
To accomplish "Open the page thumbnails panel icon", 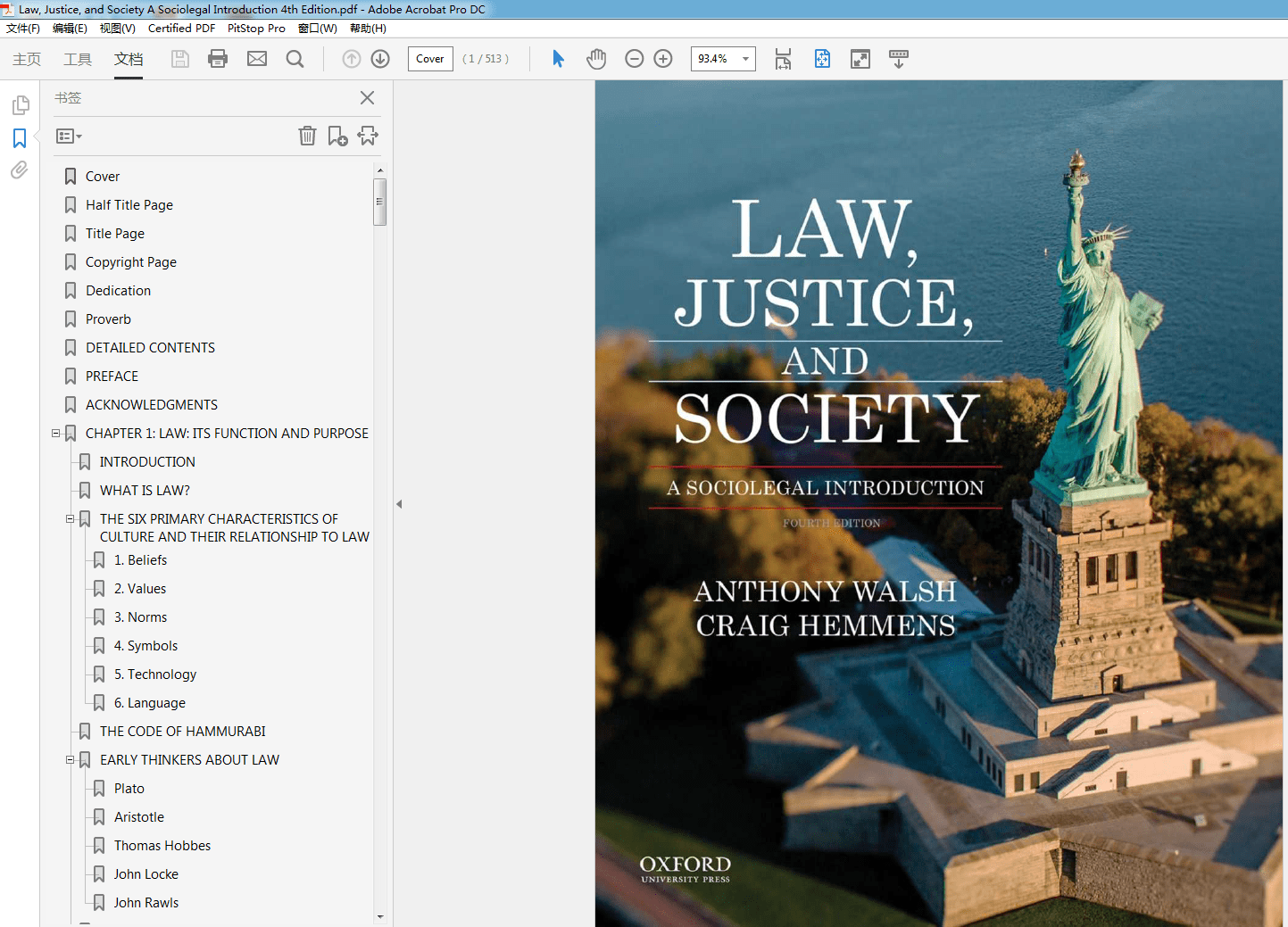I will click(x=20, y=105).
